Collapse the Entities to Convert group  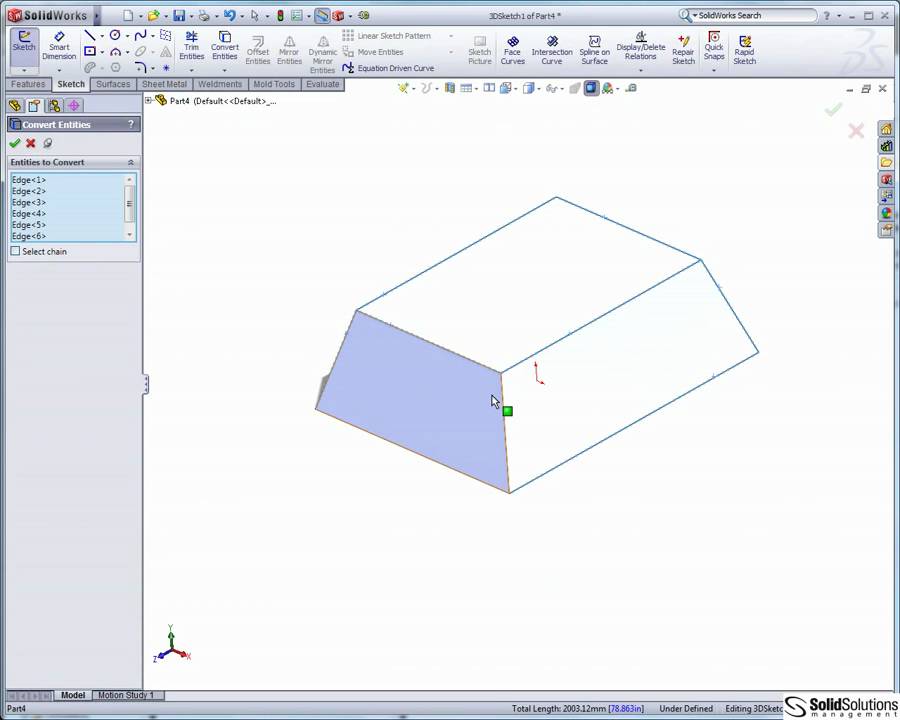click(x=130, y=162)
